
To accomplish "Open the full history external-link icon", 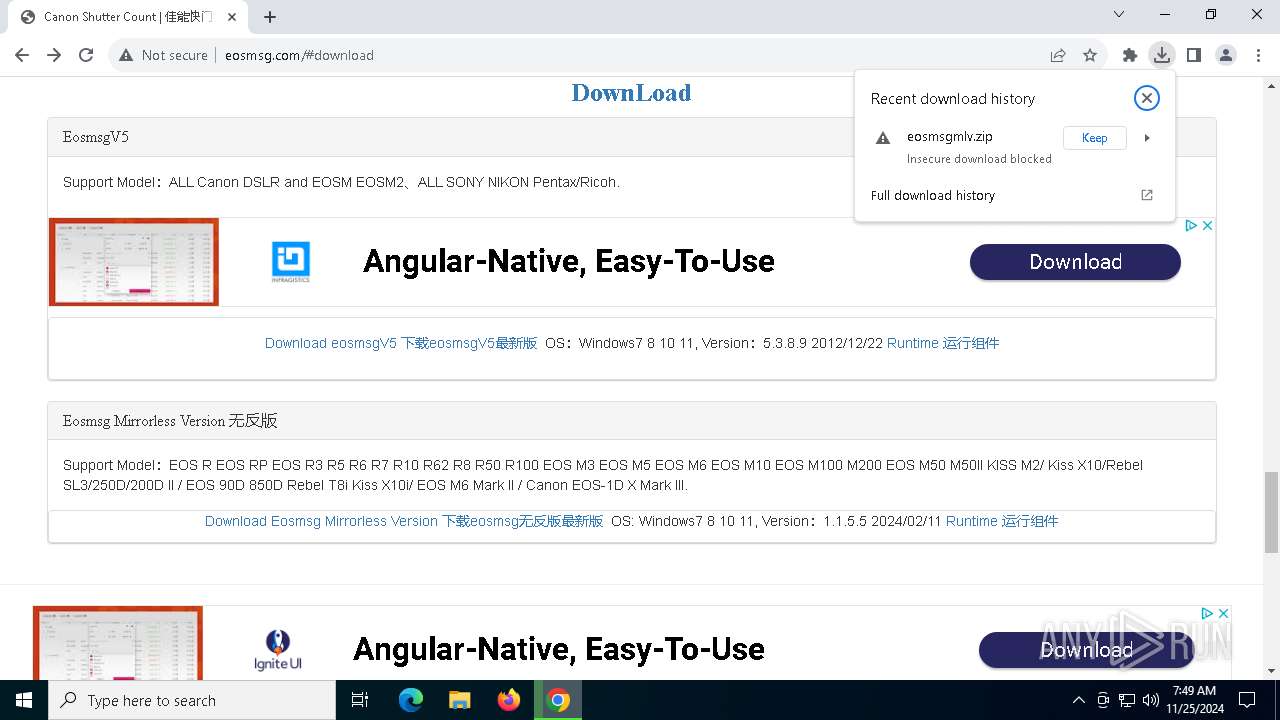I will pyautogui.click(x=1147, y=195).
